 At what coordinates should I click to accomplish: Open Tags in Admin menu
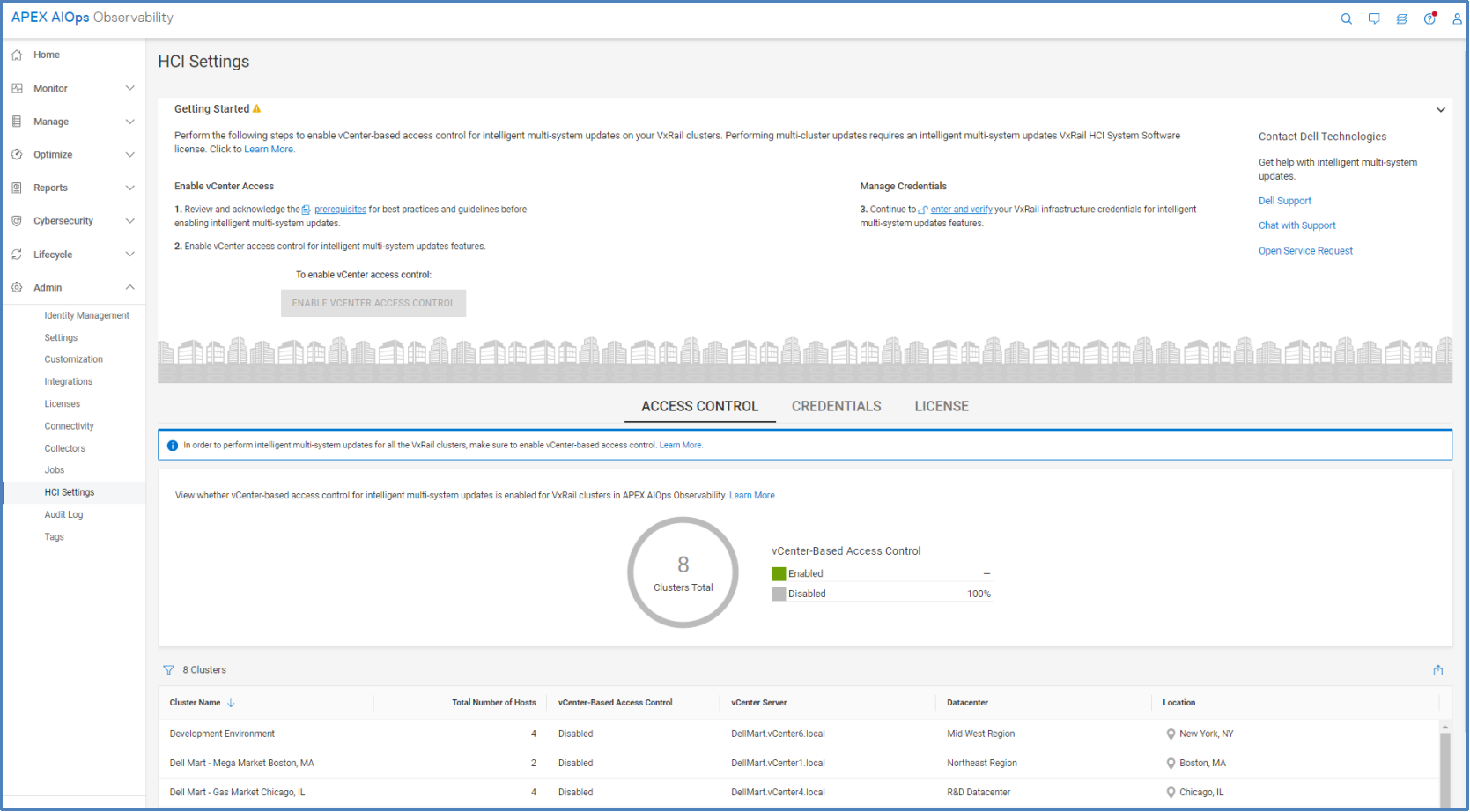click(55, 537)
